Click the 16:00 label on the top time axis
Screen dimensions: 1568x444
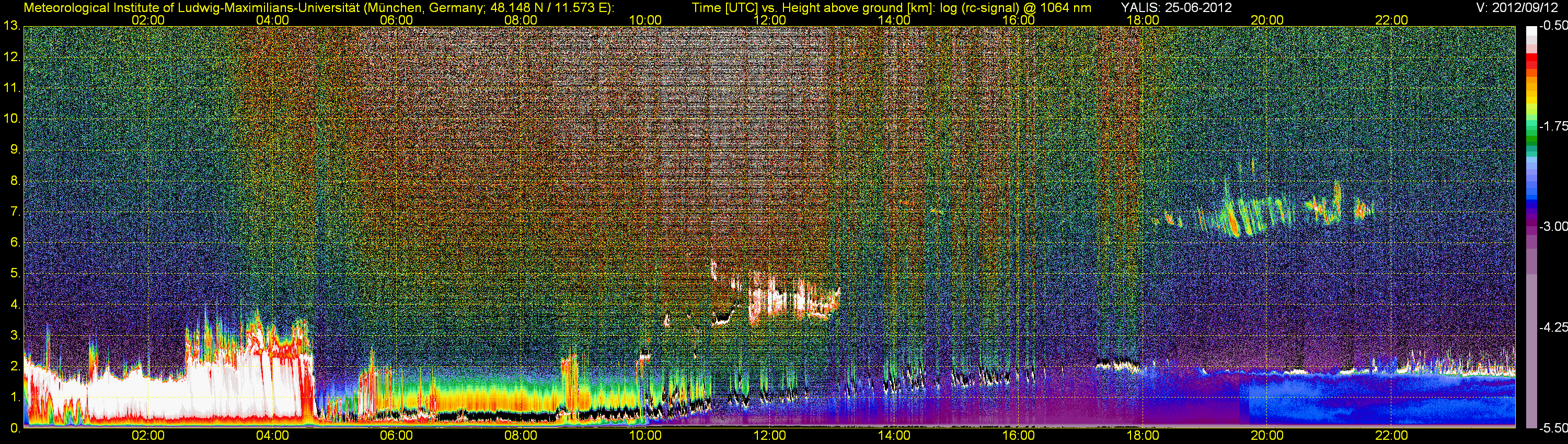coord(1018,20)
